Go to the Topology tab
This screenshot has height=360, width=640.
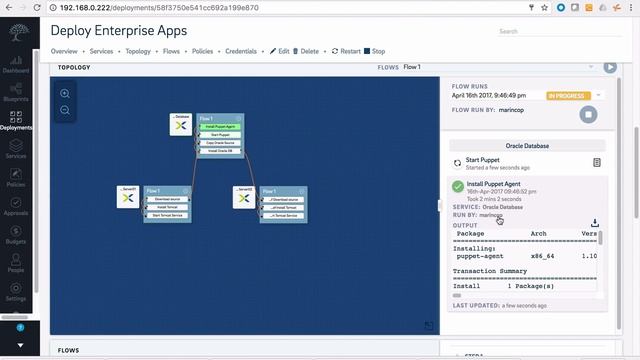tap(138, 51)
